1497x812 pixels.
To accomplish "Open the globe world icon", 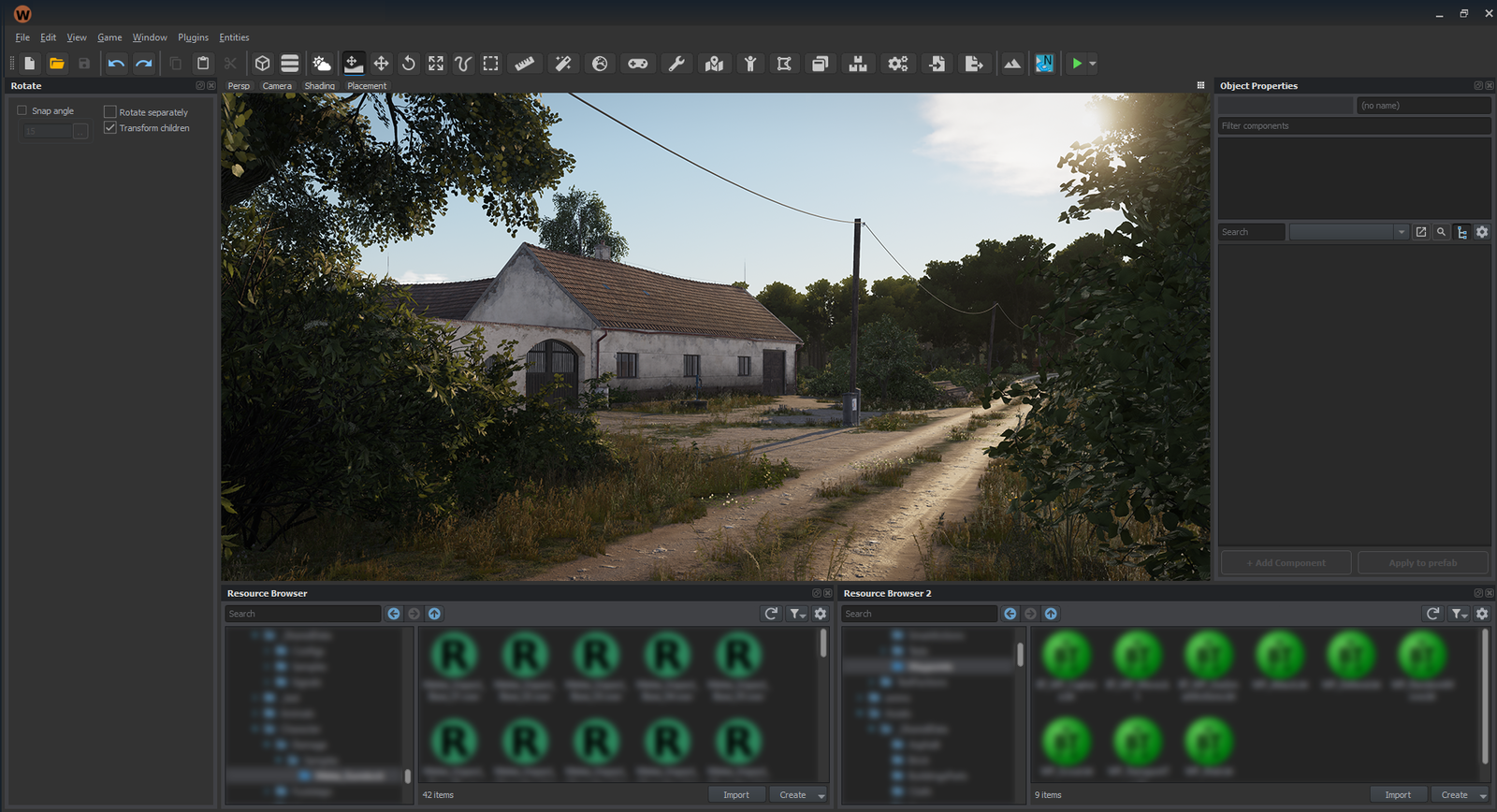I will 600,64.
